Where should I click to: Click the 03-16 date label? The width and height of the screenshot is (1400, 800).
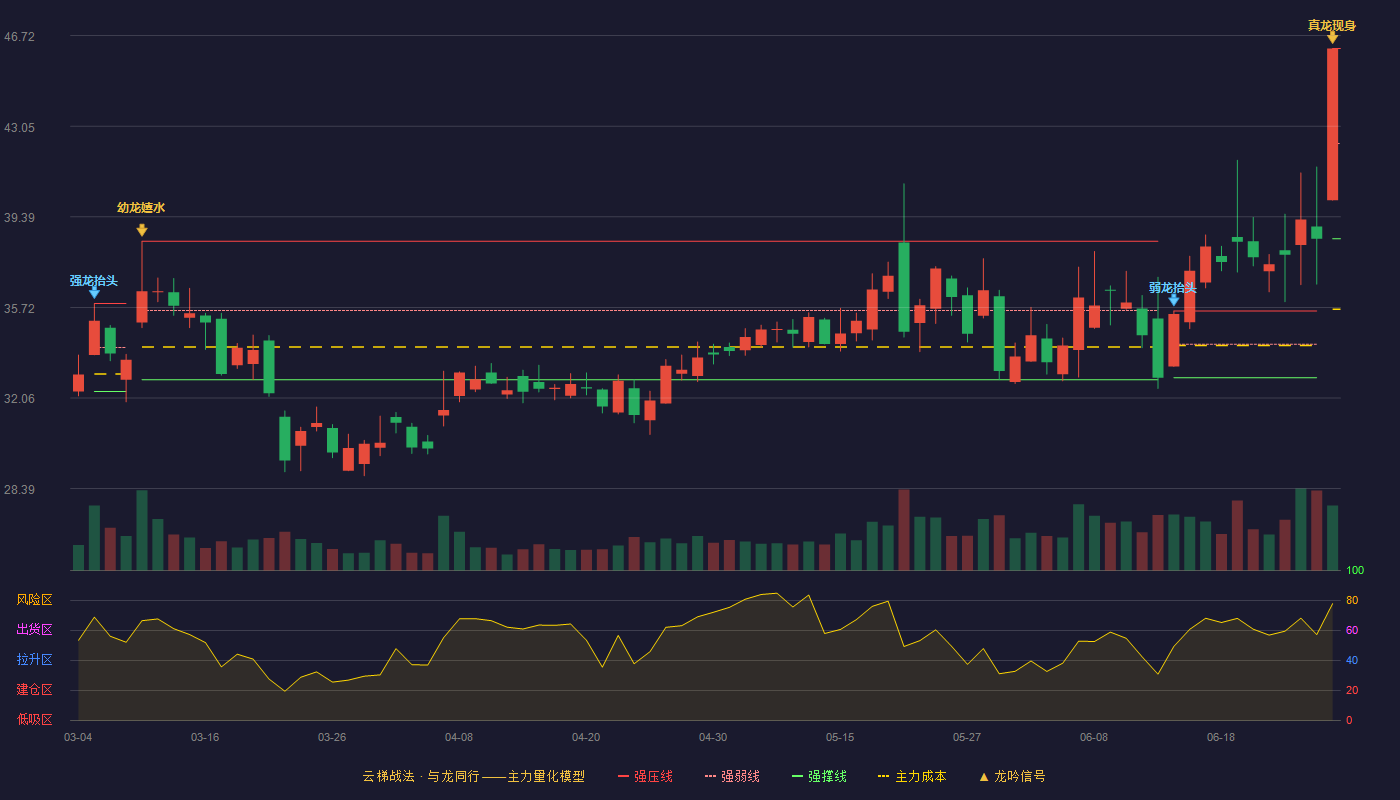tap(205, 737)
